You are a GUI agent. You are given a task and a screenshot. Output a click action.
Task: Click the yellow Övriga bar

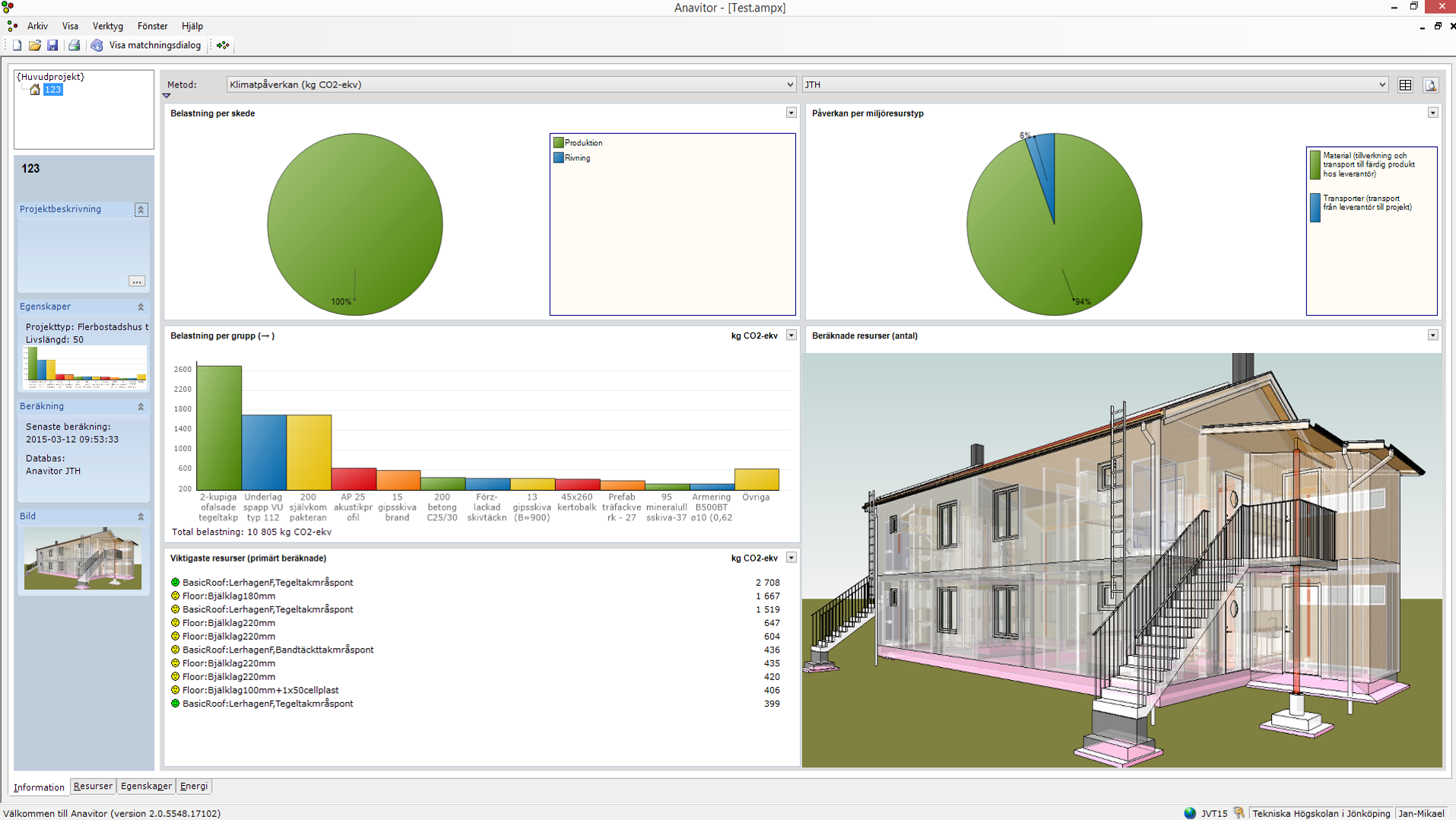pyautogui.click(x=757, y=479)
